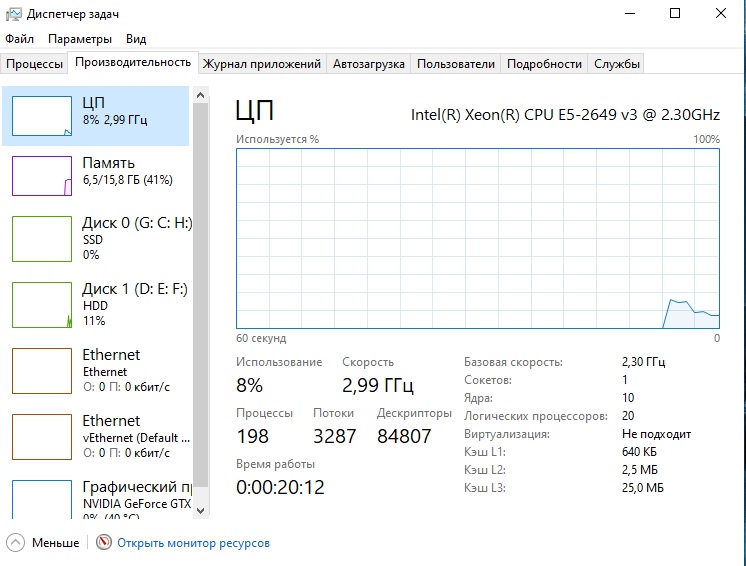Select Диск 1 (D: E: F:) HDD graph icon
Viewport: 746px width, 566px height.
42,304
